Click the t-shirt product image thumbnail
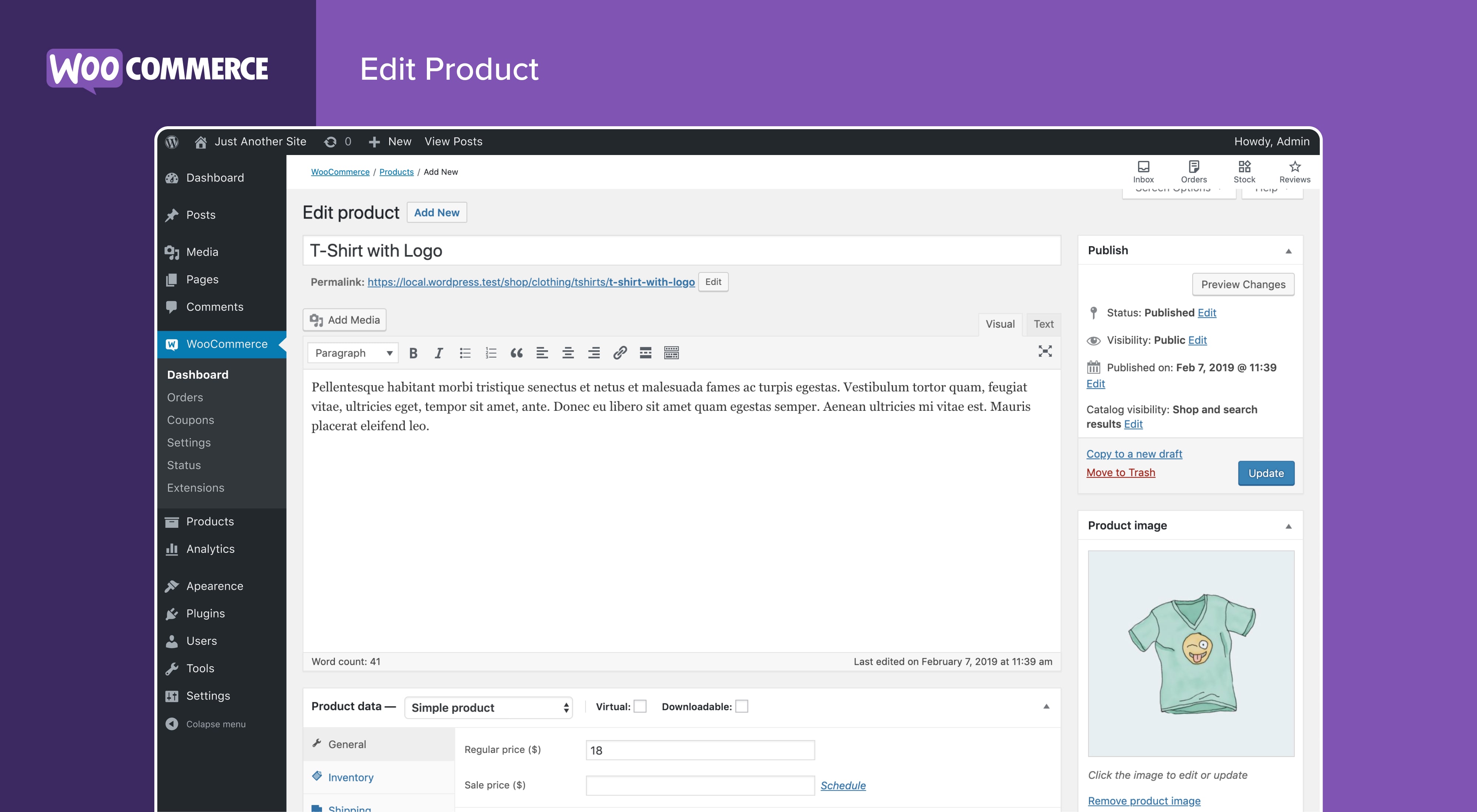 pos(1190,653)
